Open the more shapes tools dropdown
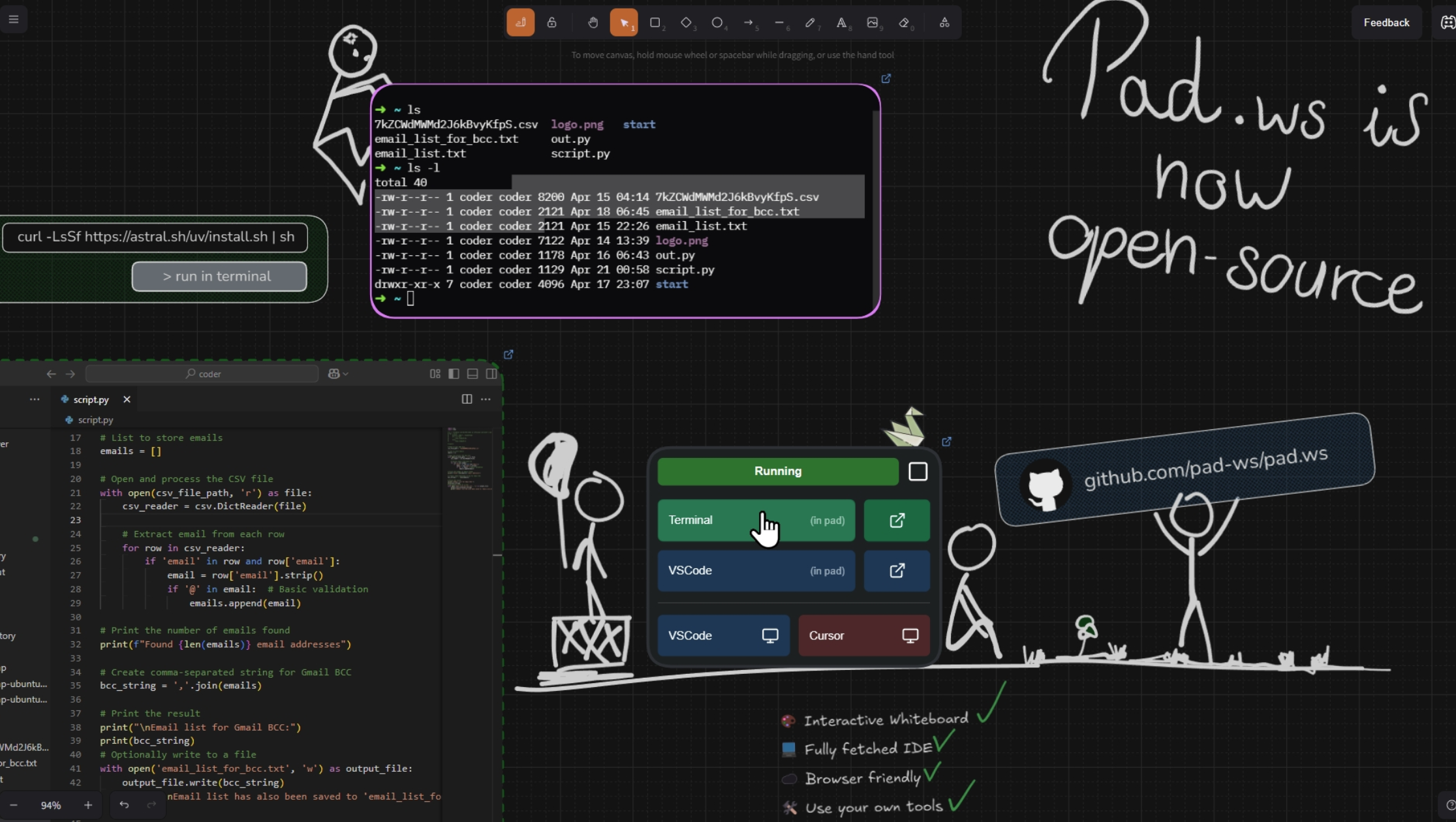 pyautogui.click(x=944, y=23)
